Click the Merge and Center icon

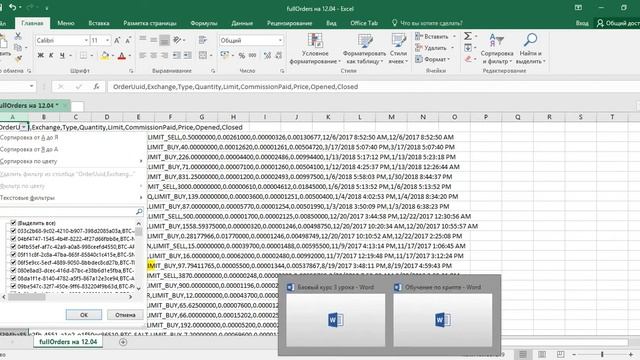point(203,55)
